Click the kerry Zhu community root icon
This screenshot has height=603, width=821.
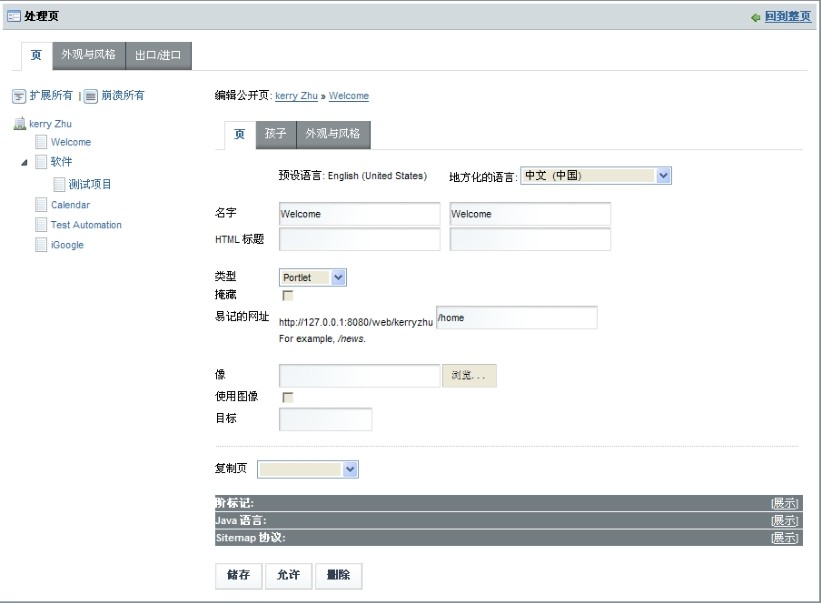18,124
